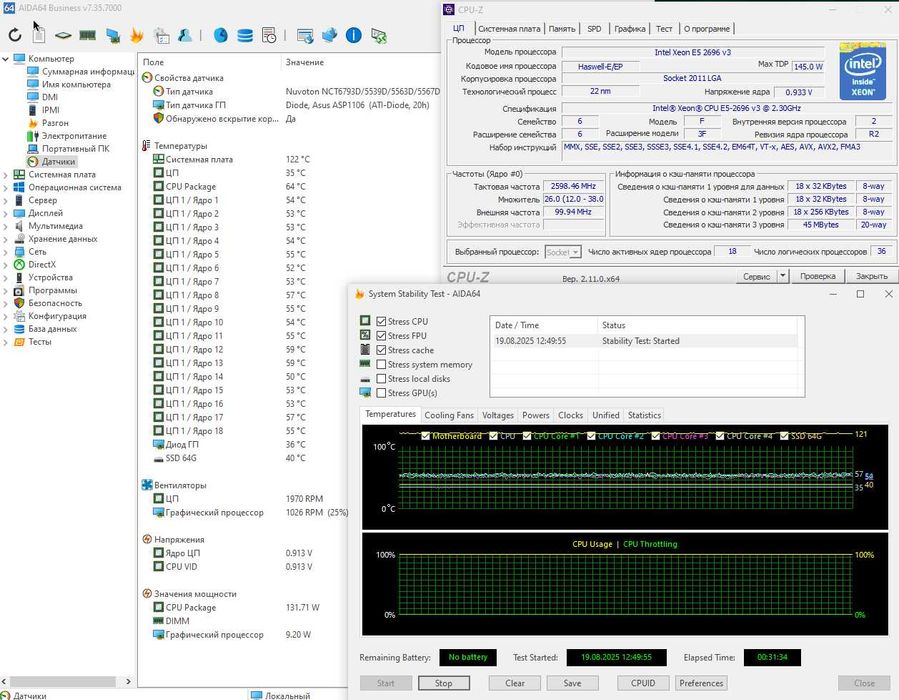The width and height of the screenshot is (899, 700).
Task: Open CPU-Z Память tab
Action: point(562,29)
